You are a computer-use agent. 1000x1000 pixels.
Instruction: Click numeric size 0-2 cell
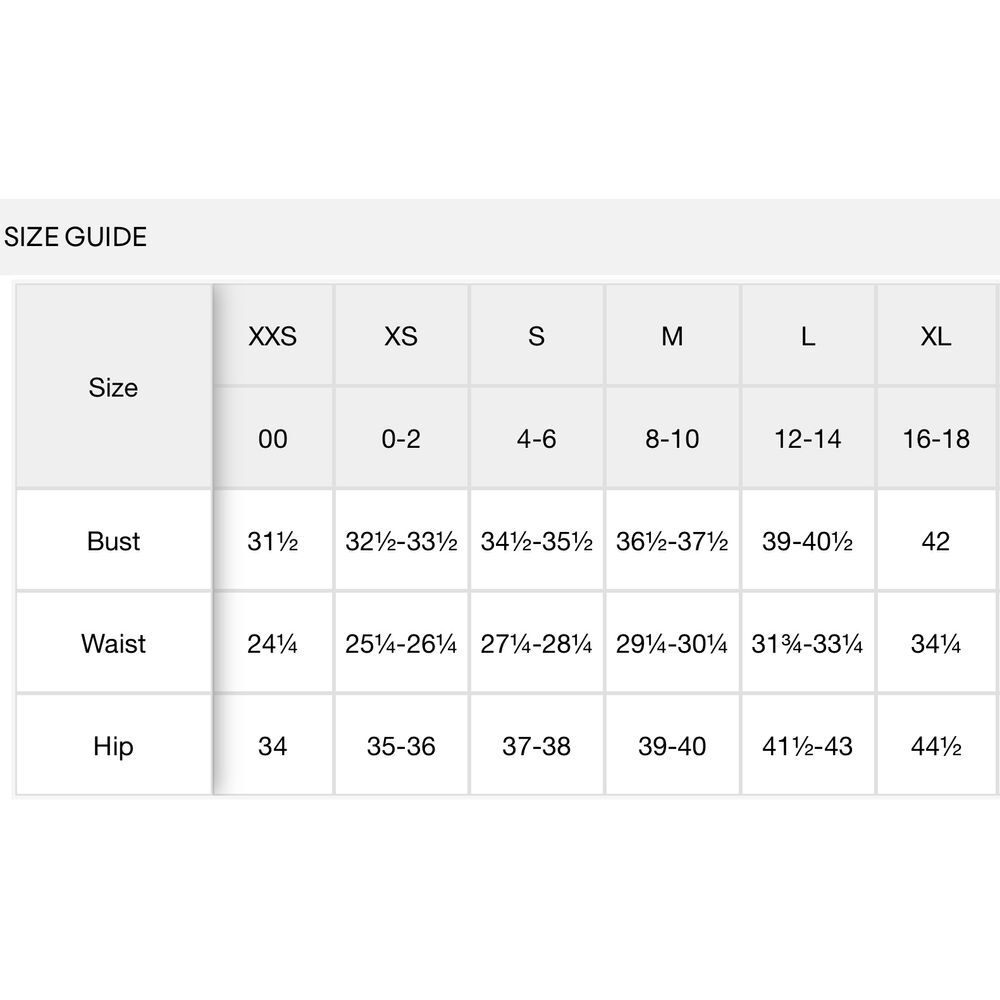(401, 438)
